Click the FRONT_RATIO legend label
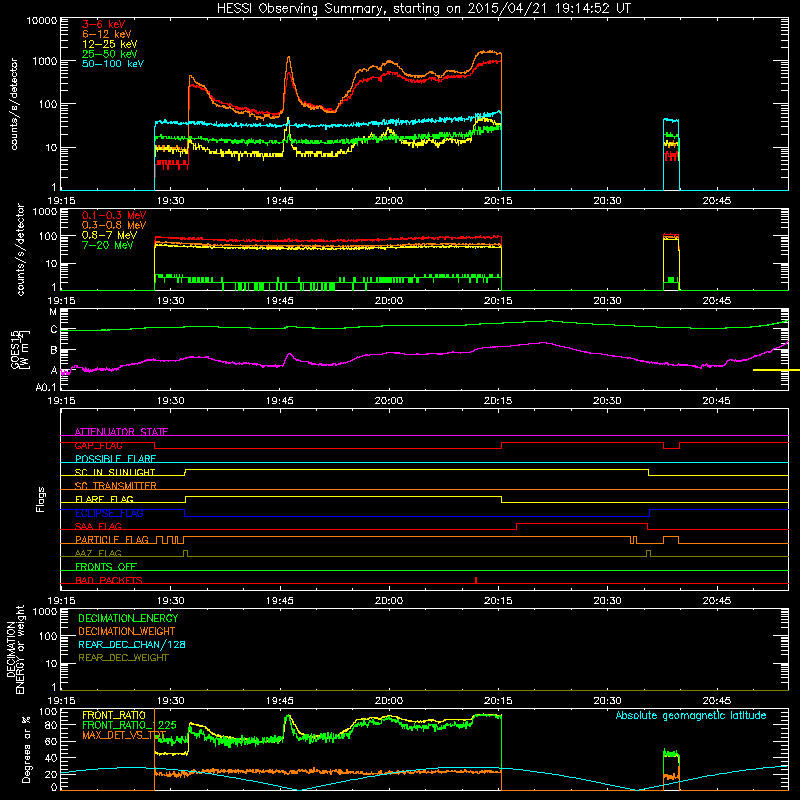The image size is (800, 800). [114, 715]
